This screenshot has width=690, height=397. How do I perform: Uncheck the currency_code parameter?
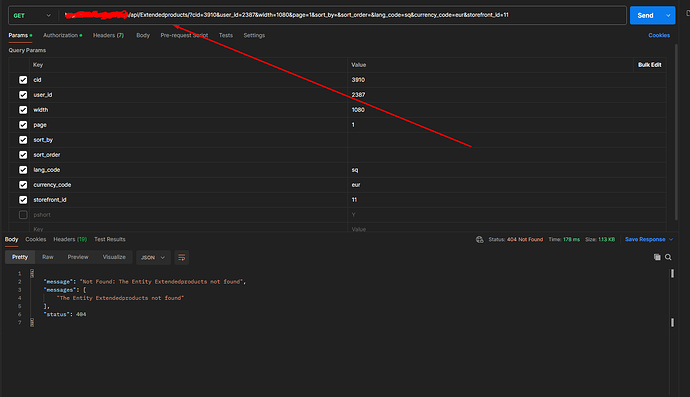pos(23,184)
